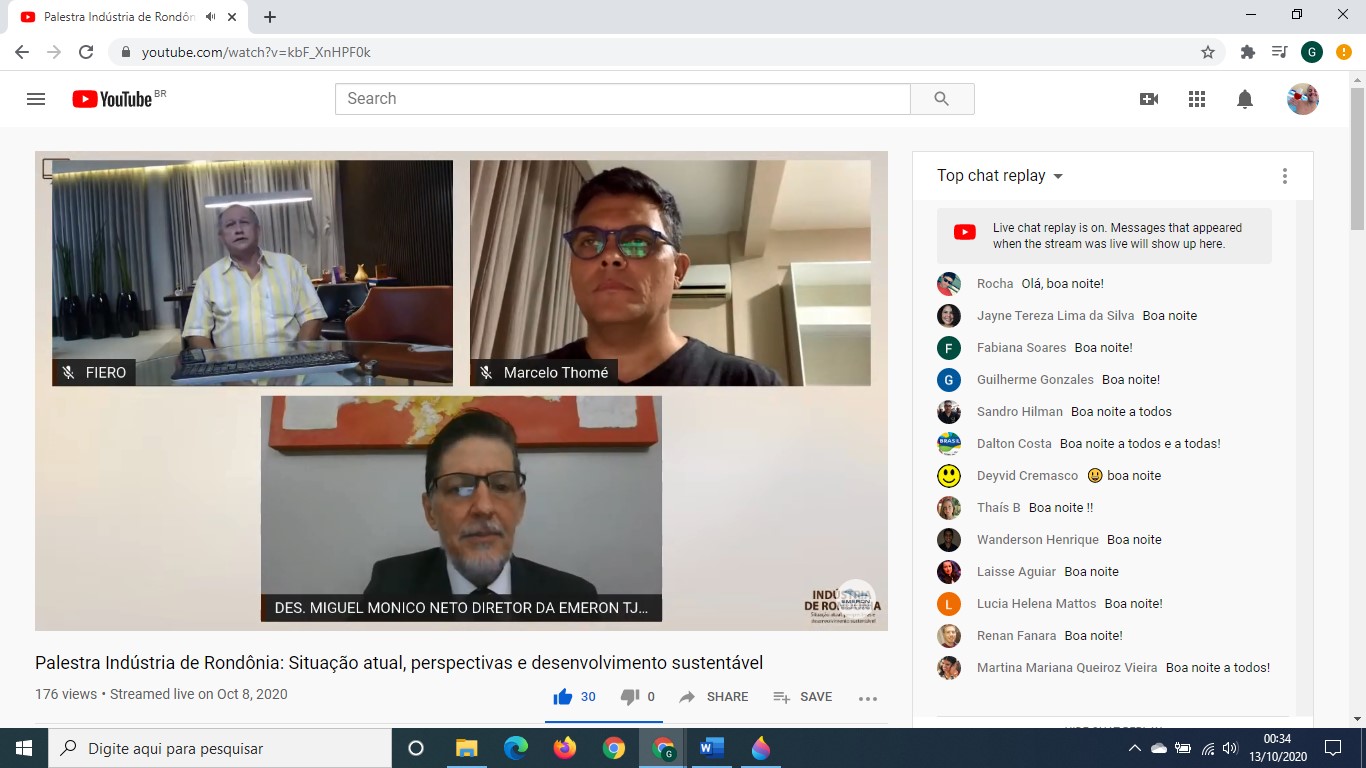Screen dimensions: 1366x768
Task: Click inside the YouTube search field
Action: [622, 99]
